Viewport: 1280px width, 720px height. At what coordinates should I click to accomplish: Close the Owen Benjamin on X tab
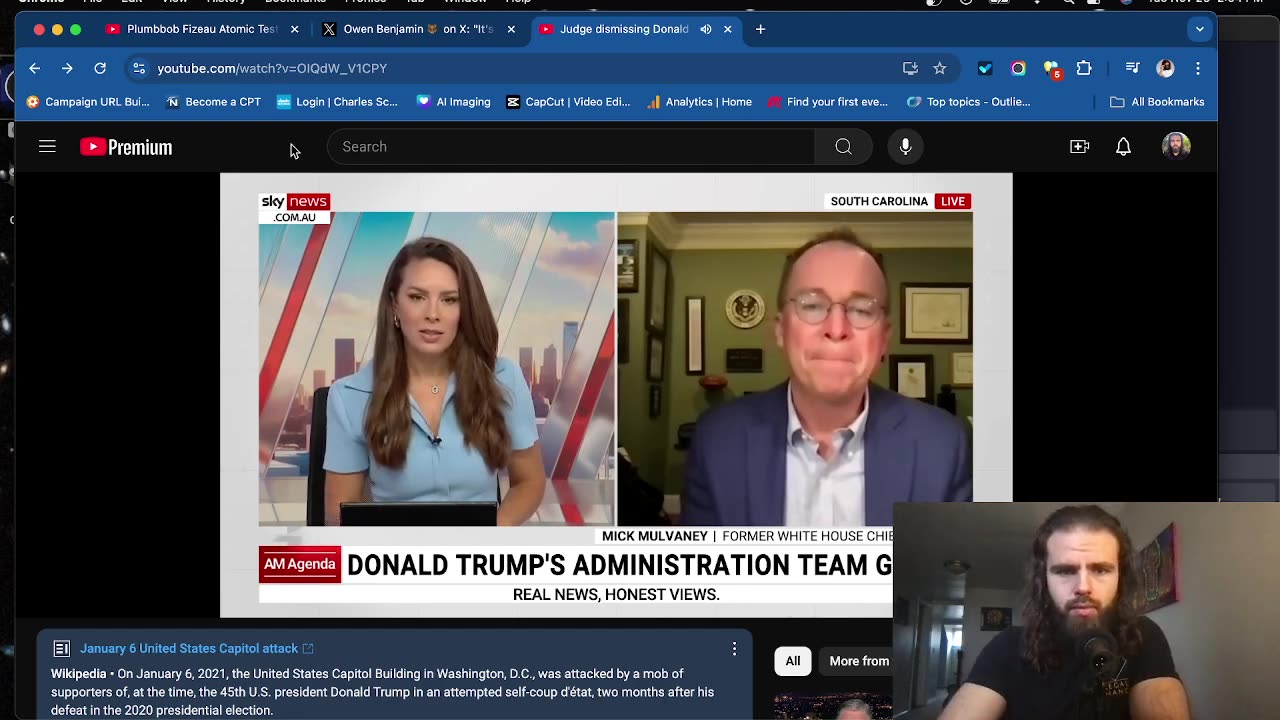pyautogui.click(x=511, y=29)
